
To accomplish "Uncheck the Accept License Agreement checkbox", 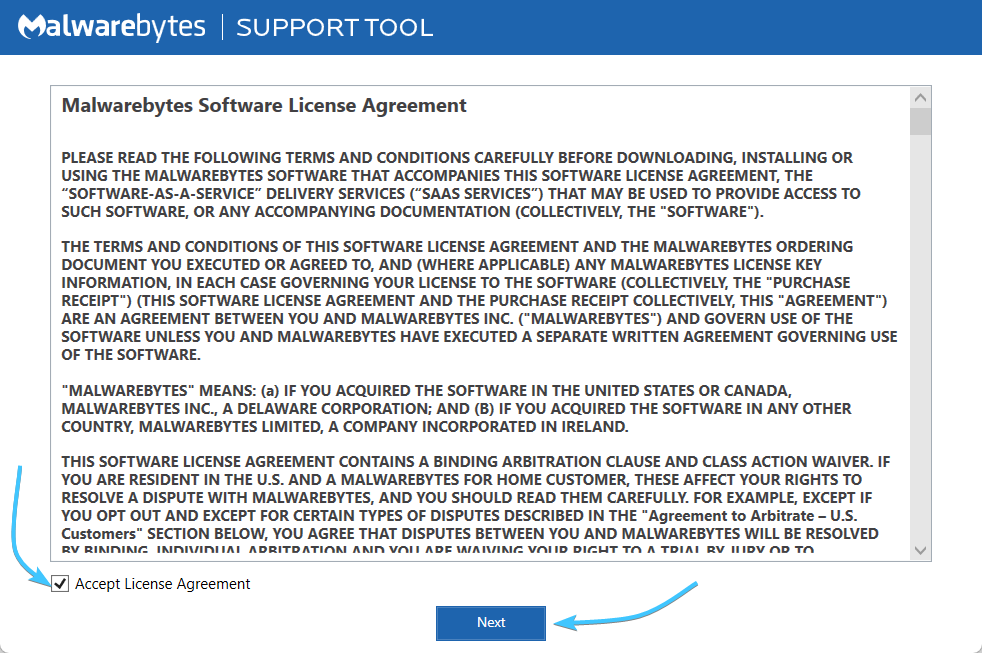I will coord(60,584).
